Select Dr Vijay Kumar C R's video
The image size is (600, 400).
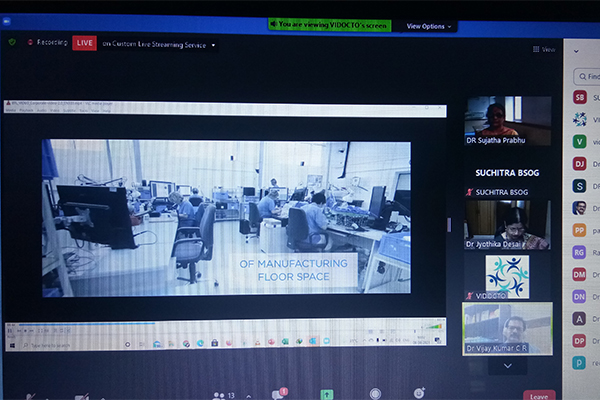pyautogui.click(x=507, y=327)
